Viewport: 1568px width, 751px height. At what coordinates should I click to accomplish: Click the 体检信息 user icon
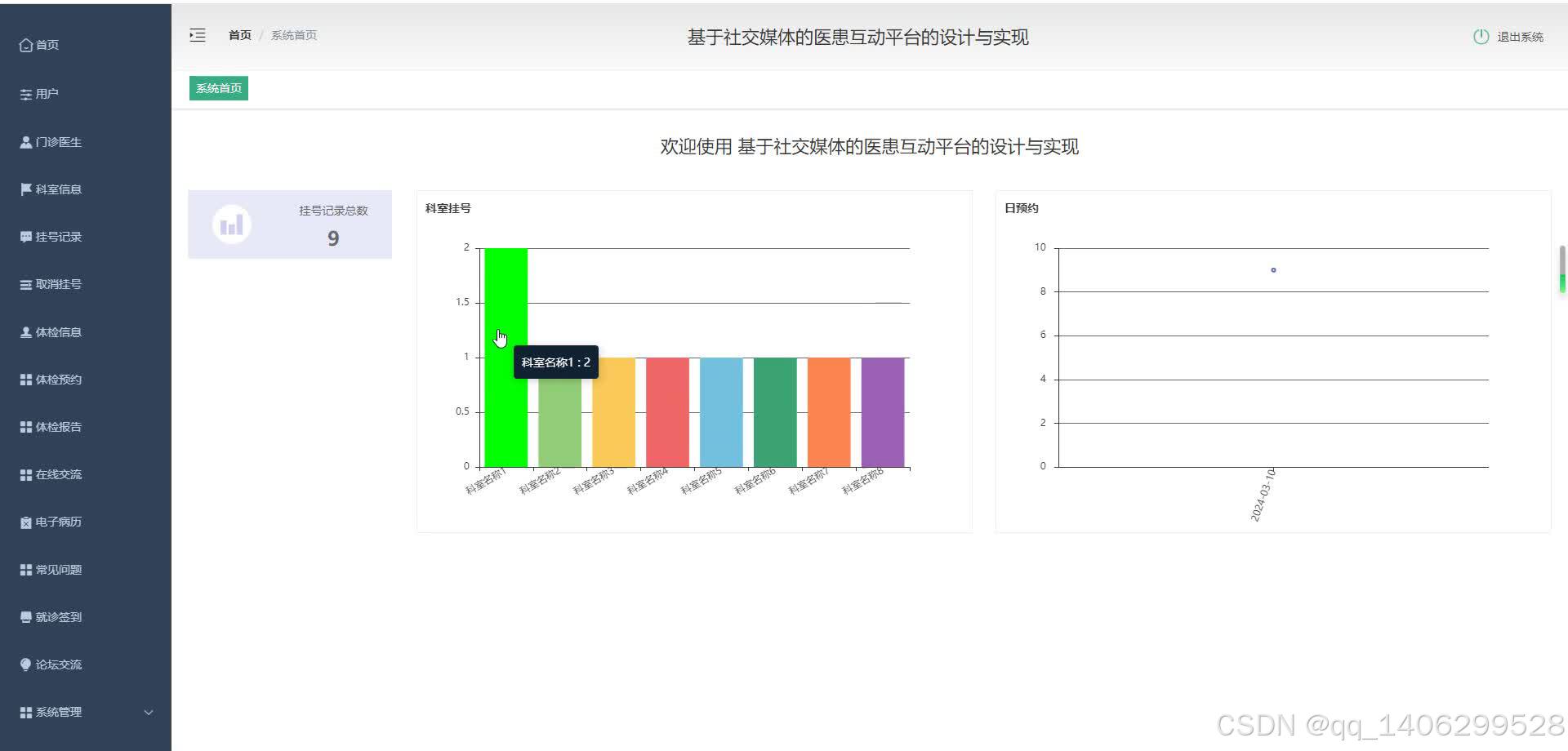point(26,332)
